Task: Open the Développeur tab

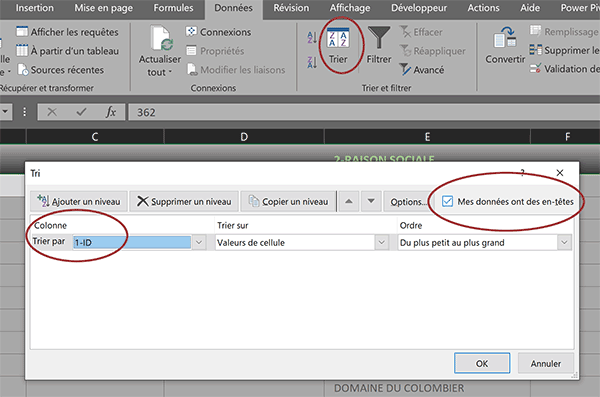Action: point(419,8)
